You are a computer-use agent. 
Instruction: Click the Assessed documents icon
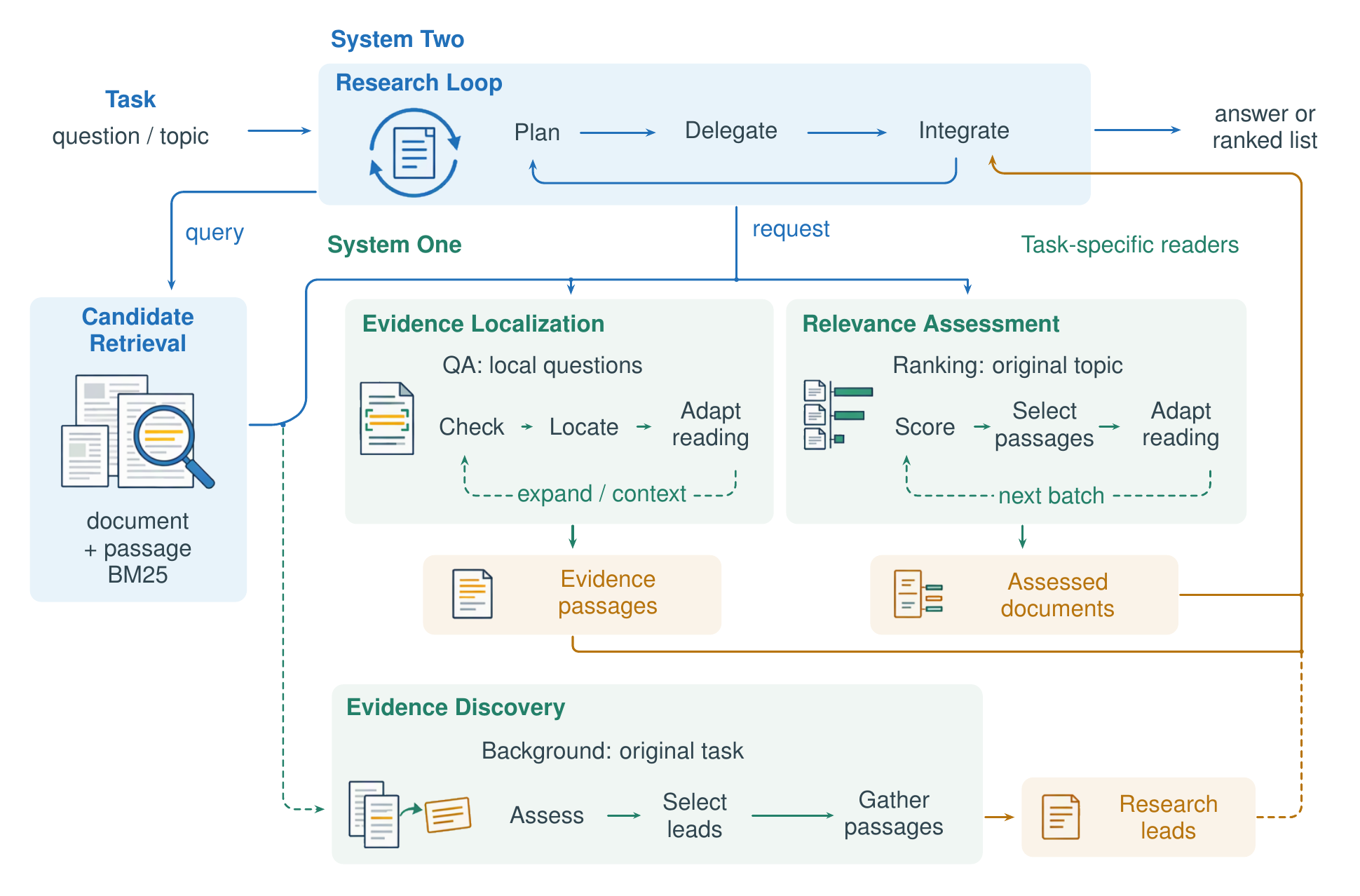click(918, 594)
